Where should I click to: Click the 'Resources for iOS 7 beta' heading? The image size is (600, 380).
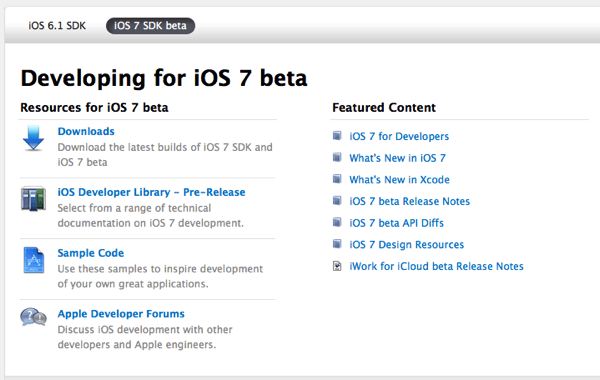pyautogui.click(x=94, y=108)
